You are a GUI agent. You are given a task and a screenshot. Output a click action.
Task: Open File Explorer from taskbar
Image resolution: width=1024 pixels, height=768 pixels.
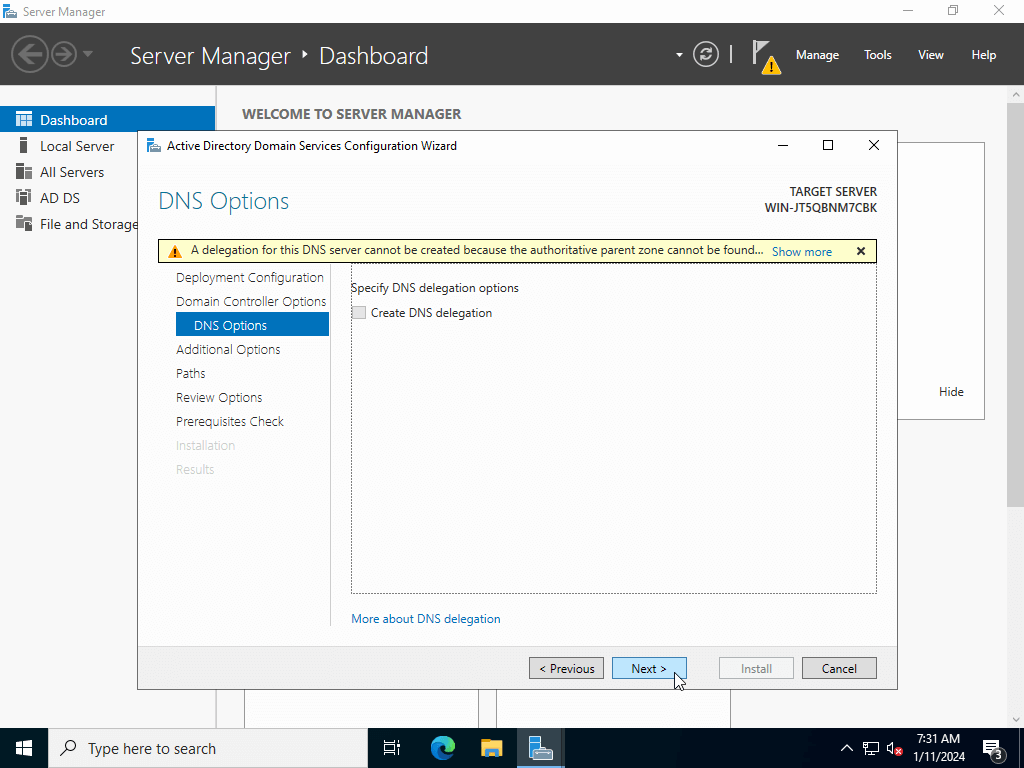[491, 748]
